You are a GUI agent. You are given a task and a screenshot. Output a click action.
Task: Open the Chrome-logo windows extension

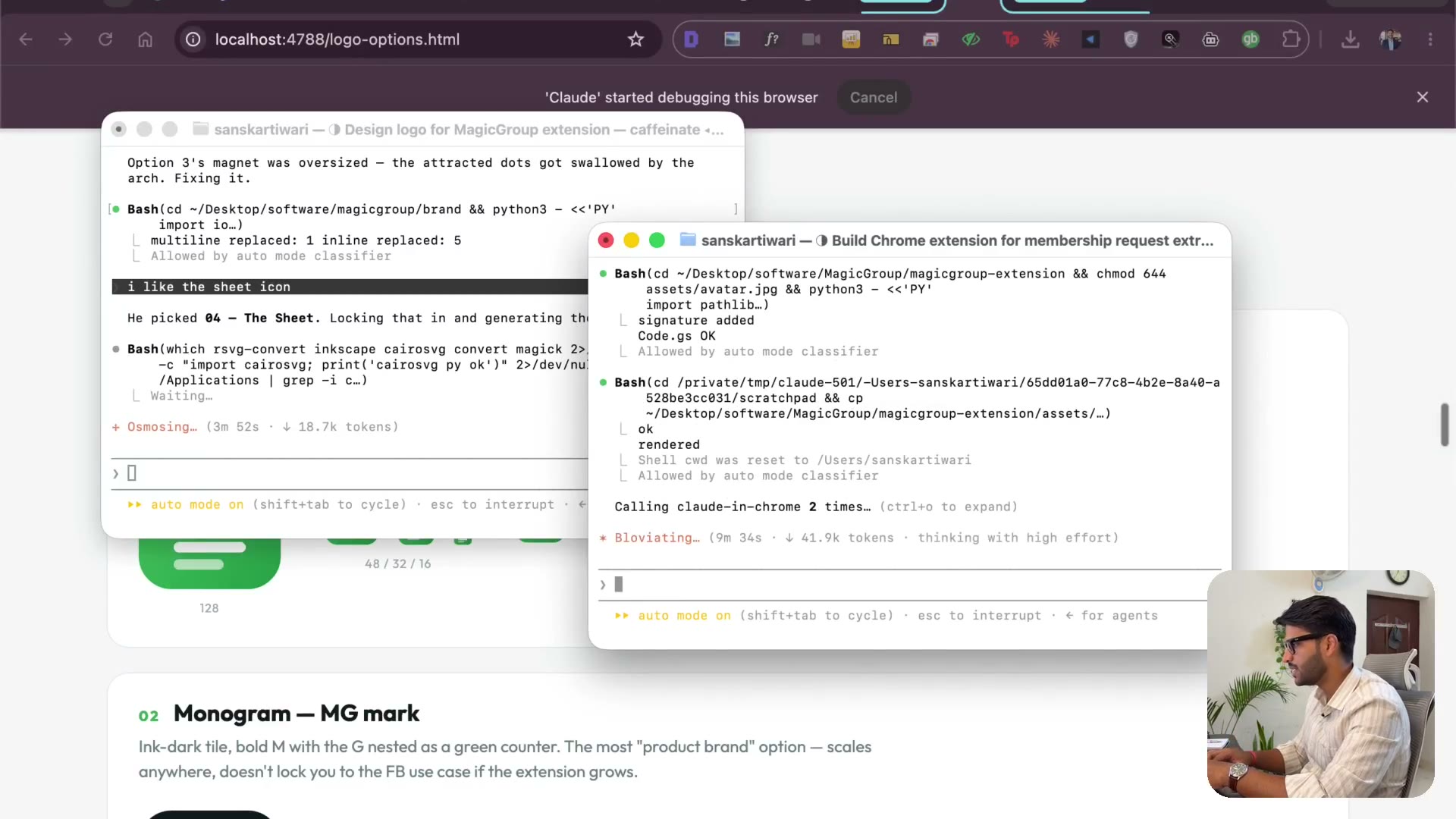[x=930, y=39]
